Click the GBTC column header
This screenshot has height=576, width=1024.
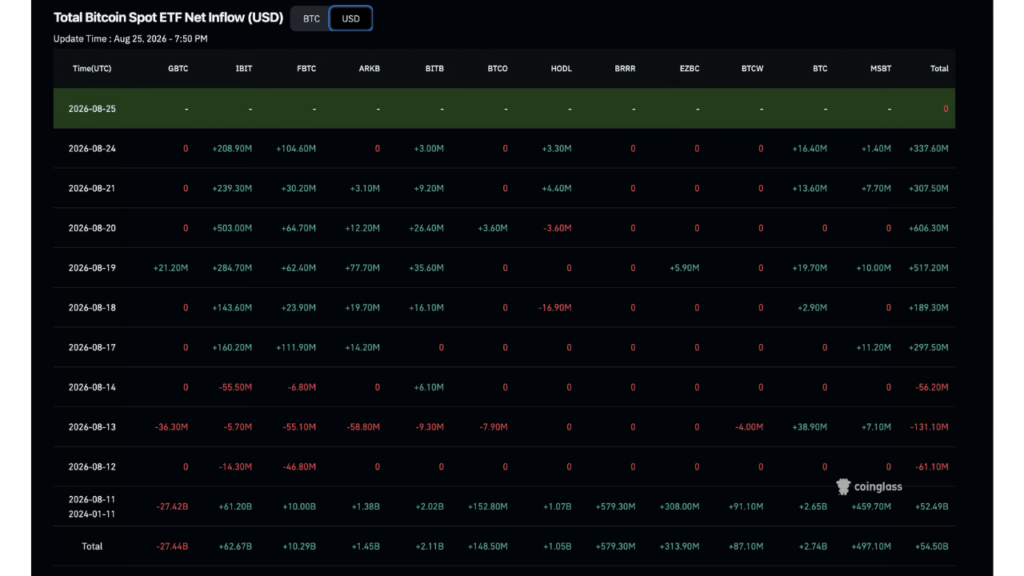tap(178, 69)
